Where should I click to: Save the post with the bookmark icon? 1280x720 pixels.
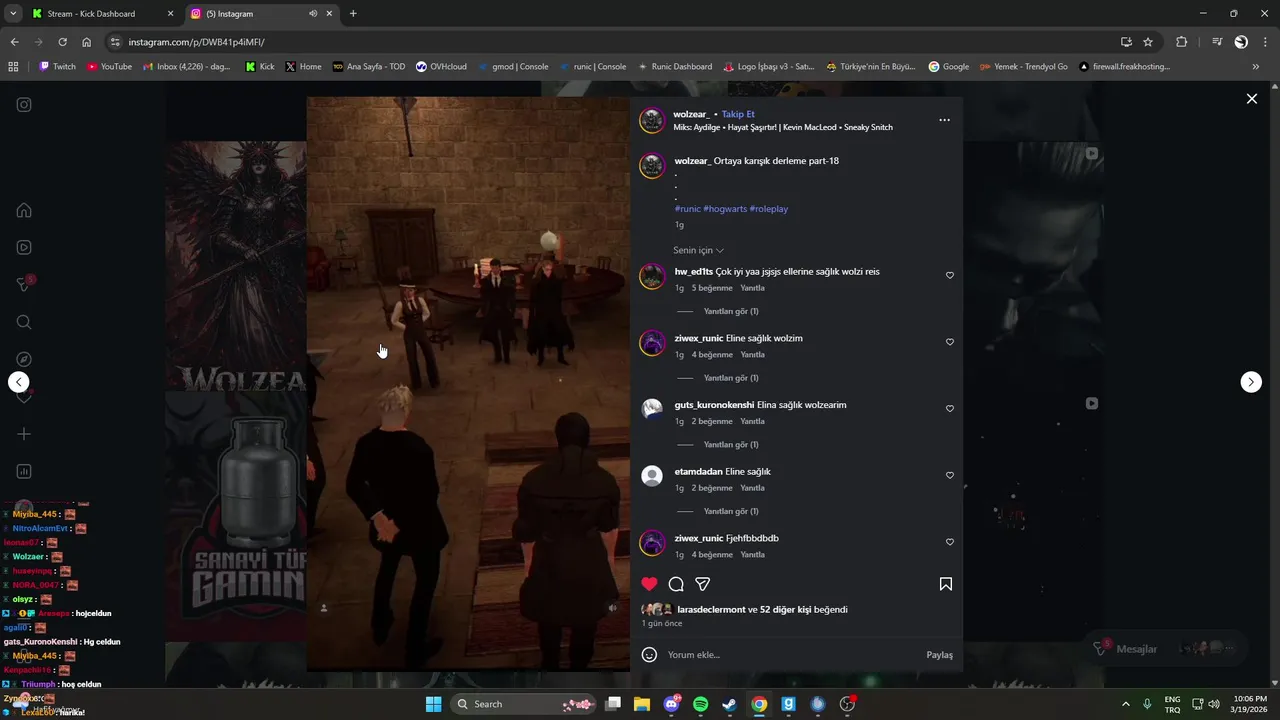[x=945, y=584]
